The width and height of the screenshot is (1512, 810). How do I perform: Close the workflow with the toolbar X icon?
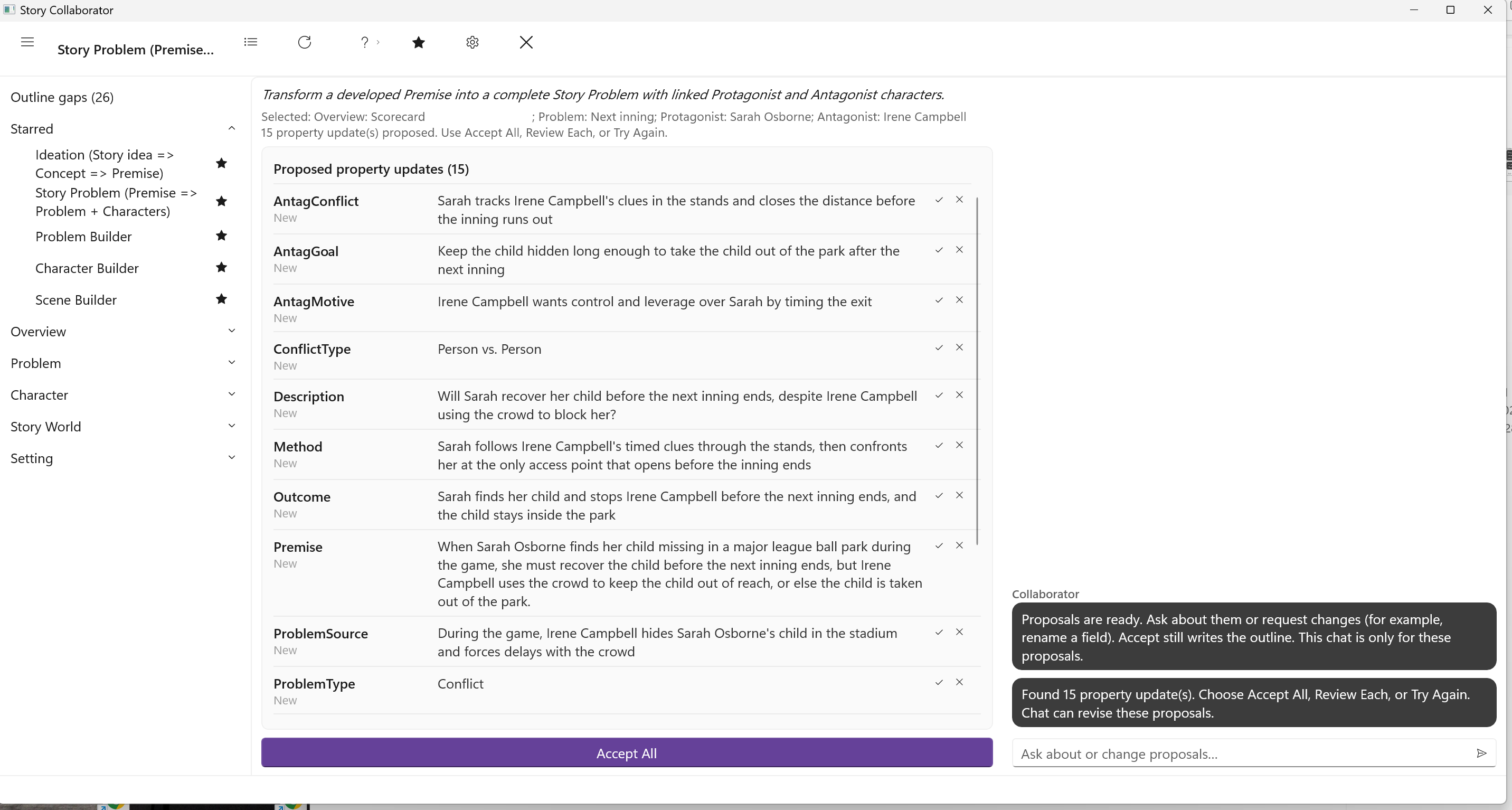pyautogui.click(x=526, y=42)
